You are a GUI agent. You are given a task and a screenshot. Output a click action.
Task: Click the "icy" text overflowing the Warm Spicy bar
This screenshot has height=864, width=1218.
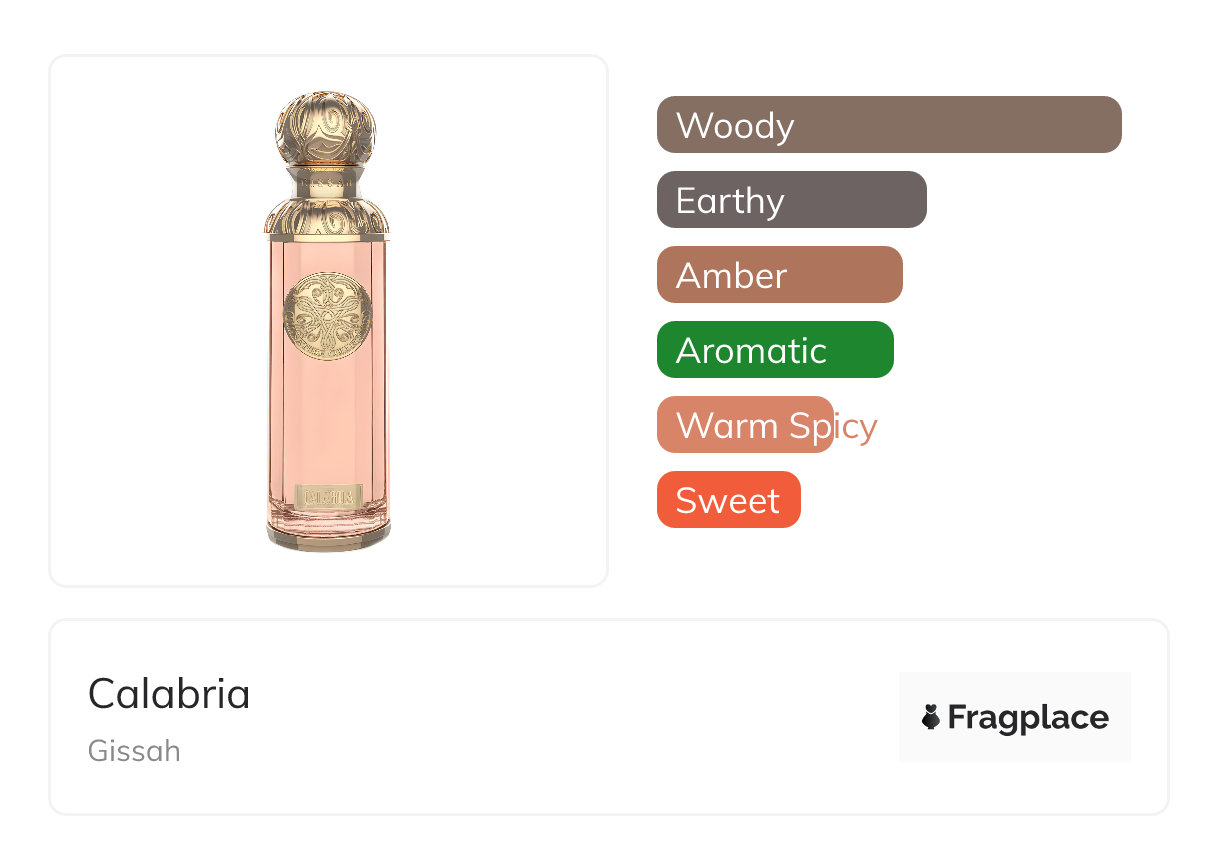pyautogui.click(x=856, y=426)
